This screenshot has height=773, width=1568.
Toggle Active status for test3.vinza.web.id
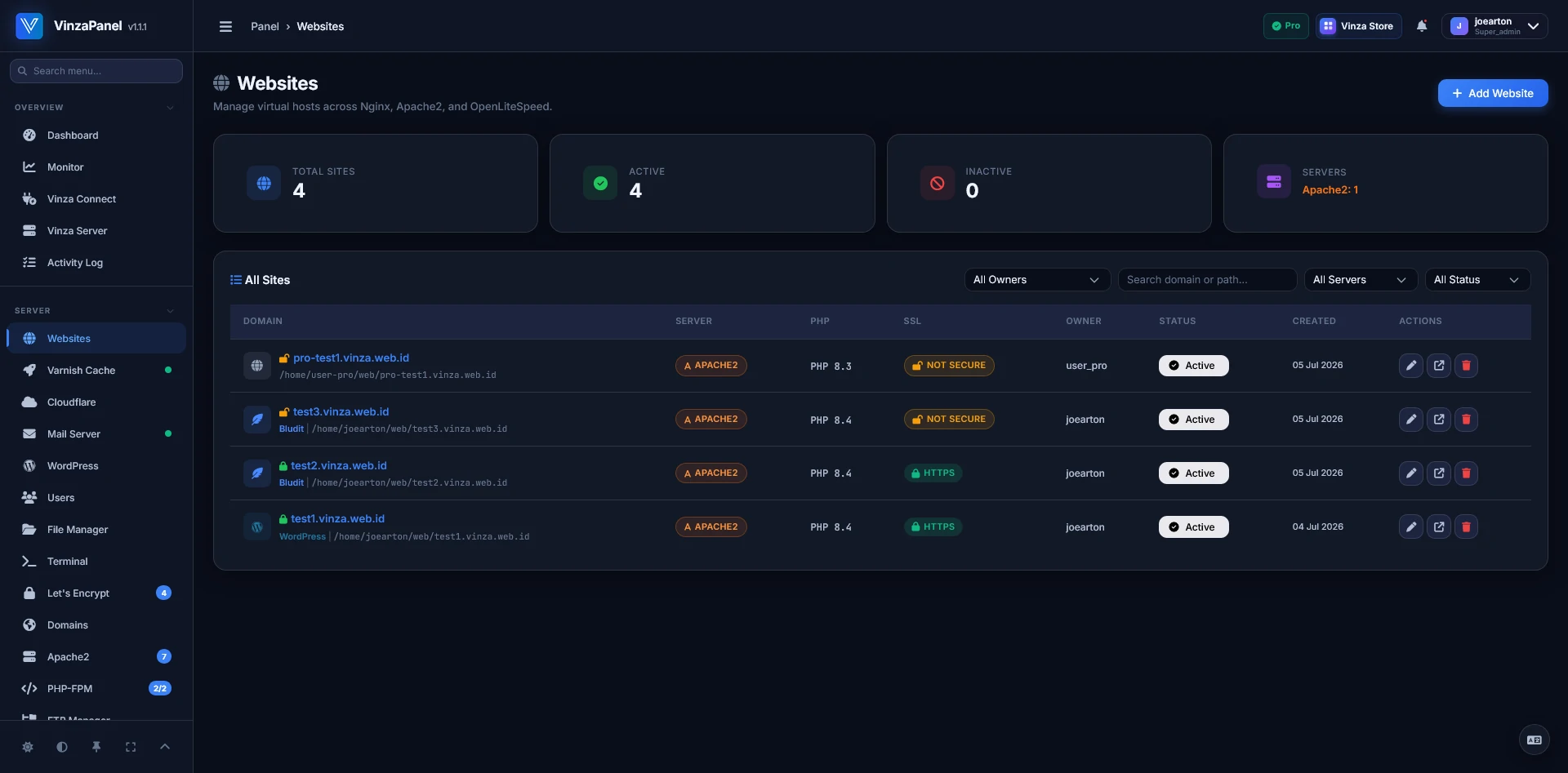(x=1193, y=420)
